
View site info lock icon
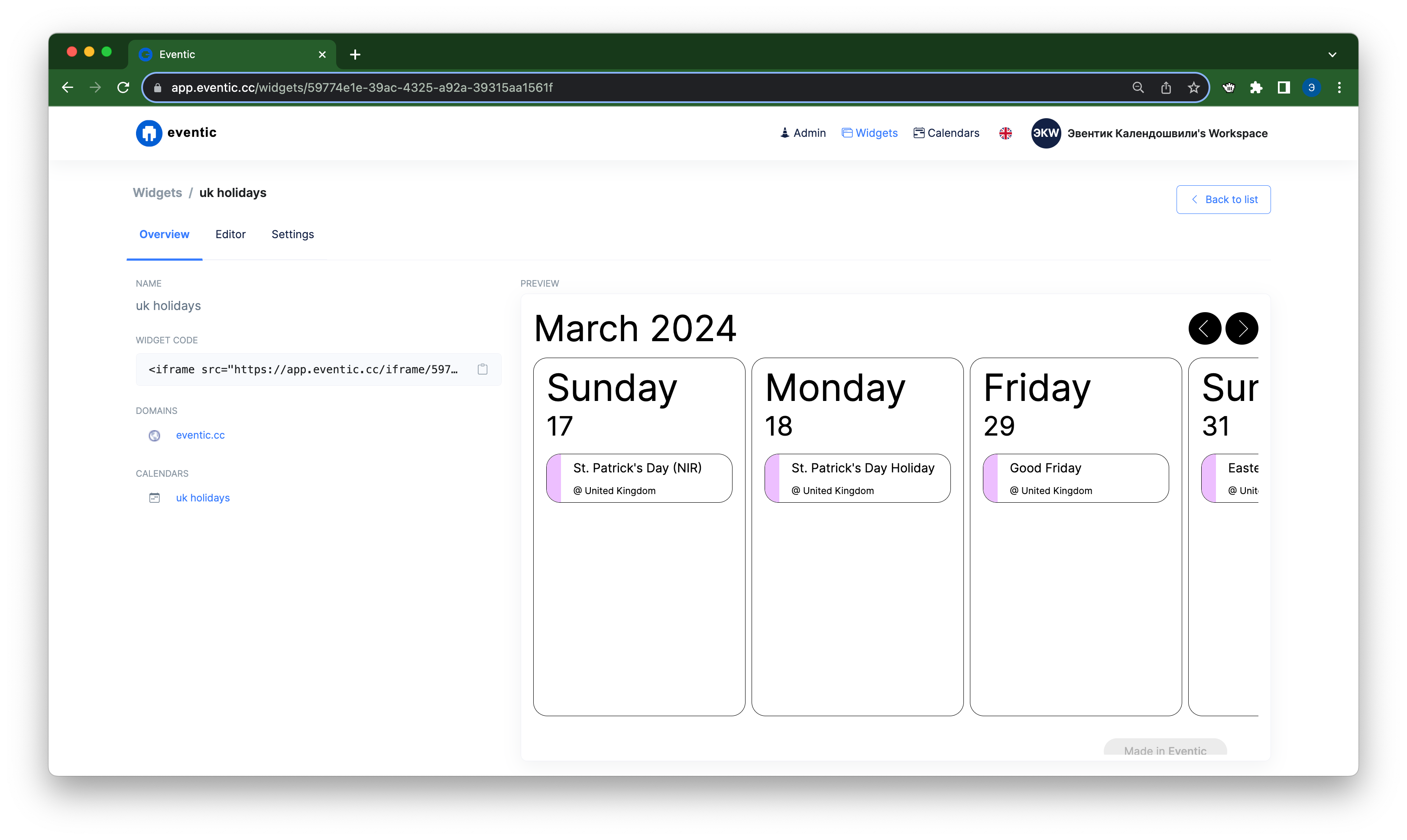pyautogui.click(x=158, y=87)
